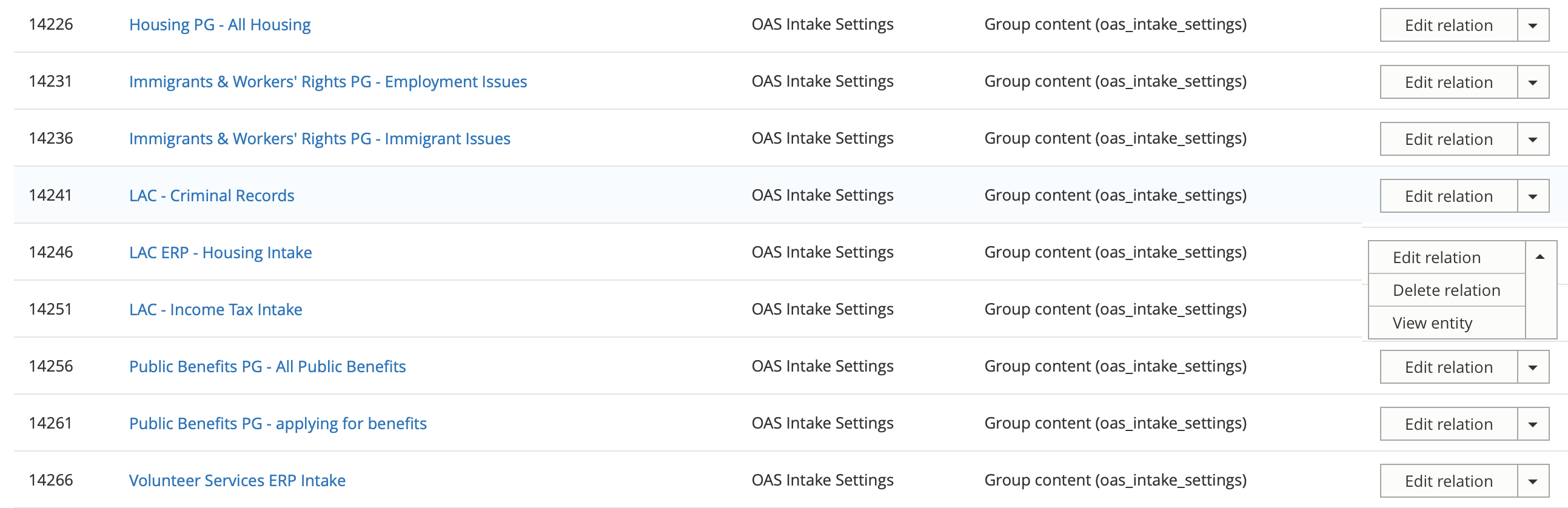Viewport: 1568px width, 508px height.
Task: Choose Delete relation from open menu
Action: pyautogui.click(x=1446, y=290)
